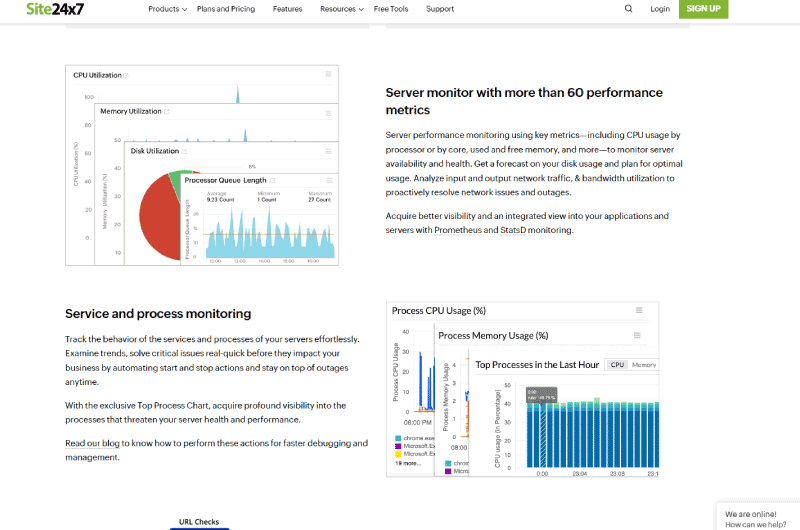The image size is (800, 530).
Task: Open the StatsD monitoring link
Action: [513, 230]
